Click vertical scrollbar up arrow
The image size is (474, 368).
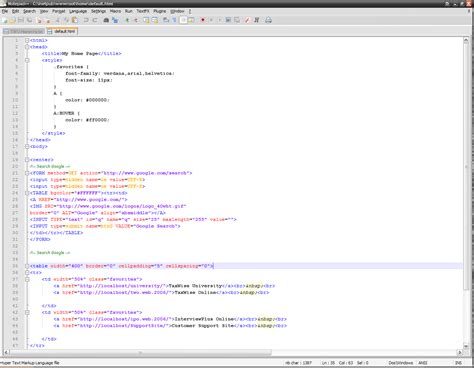click(x=466, y=41)
